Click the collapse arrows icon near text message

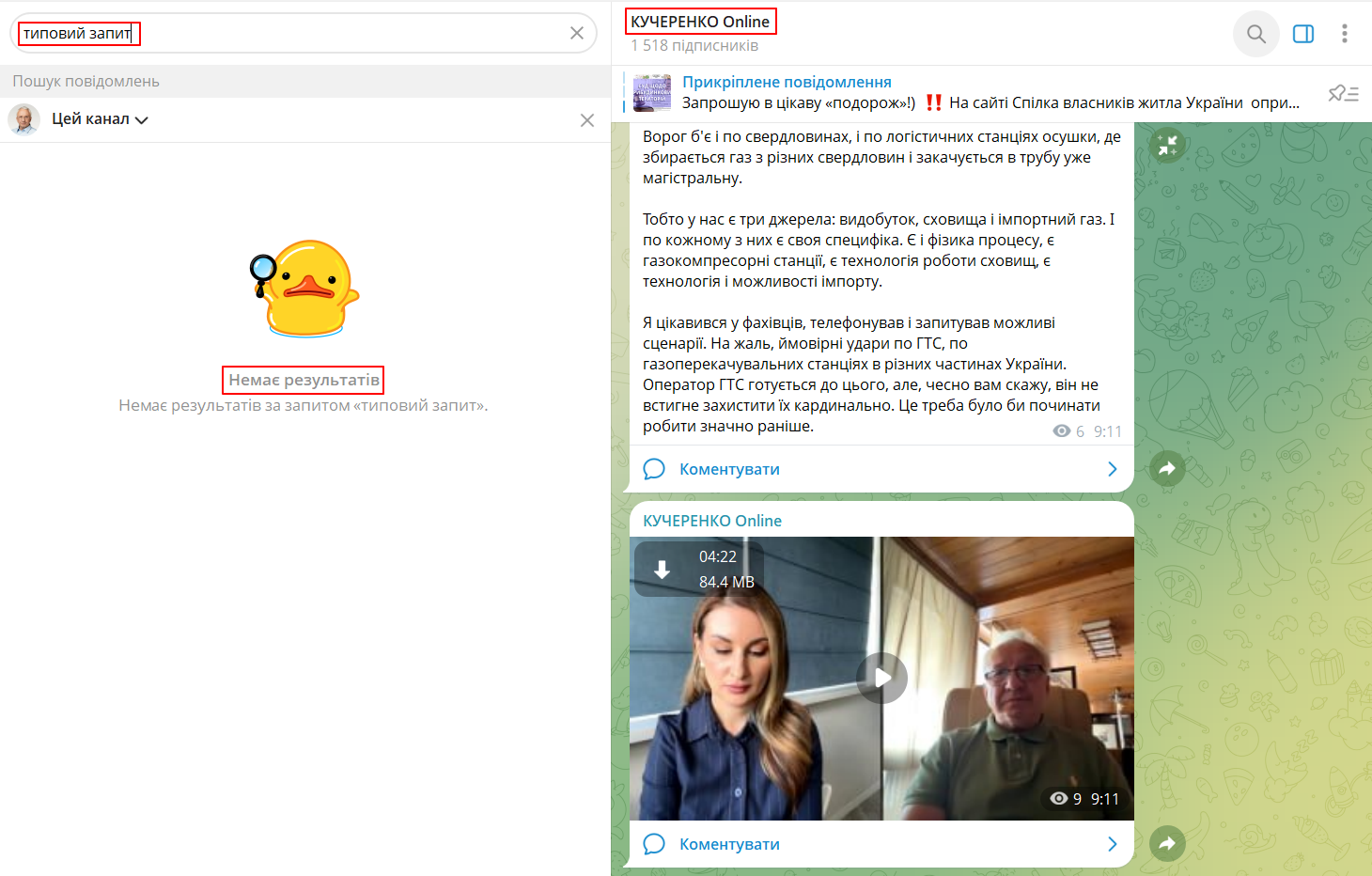click(1167, 145)
